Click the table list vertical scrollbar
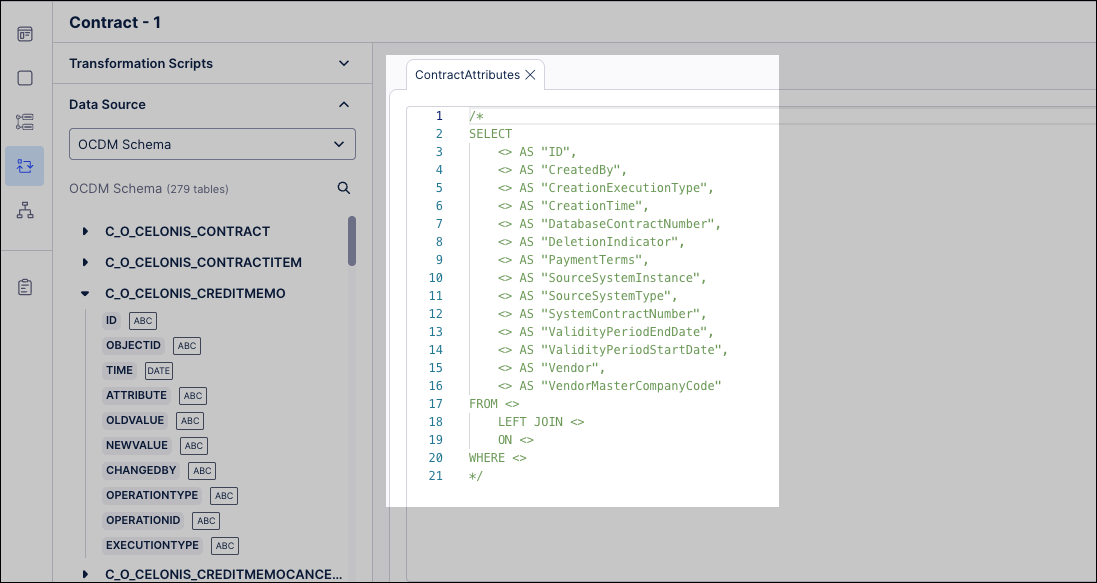 (x=352, y=241)
